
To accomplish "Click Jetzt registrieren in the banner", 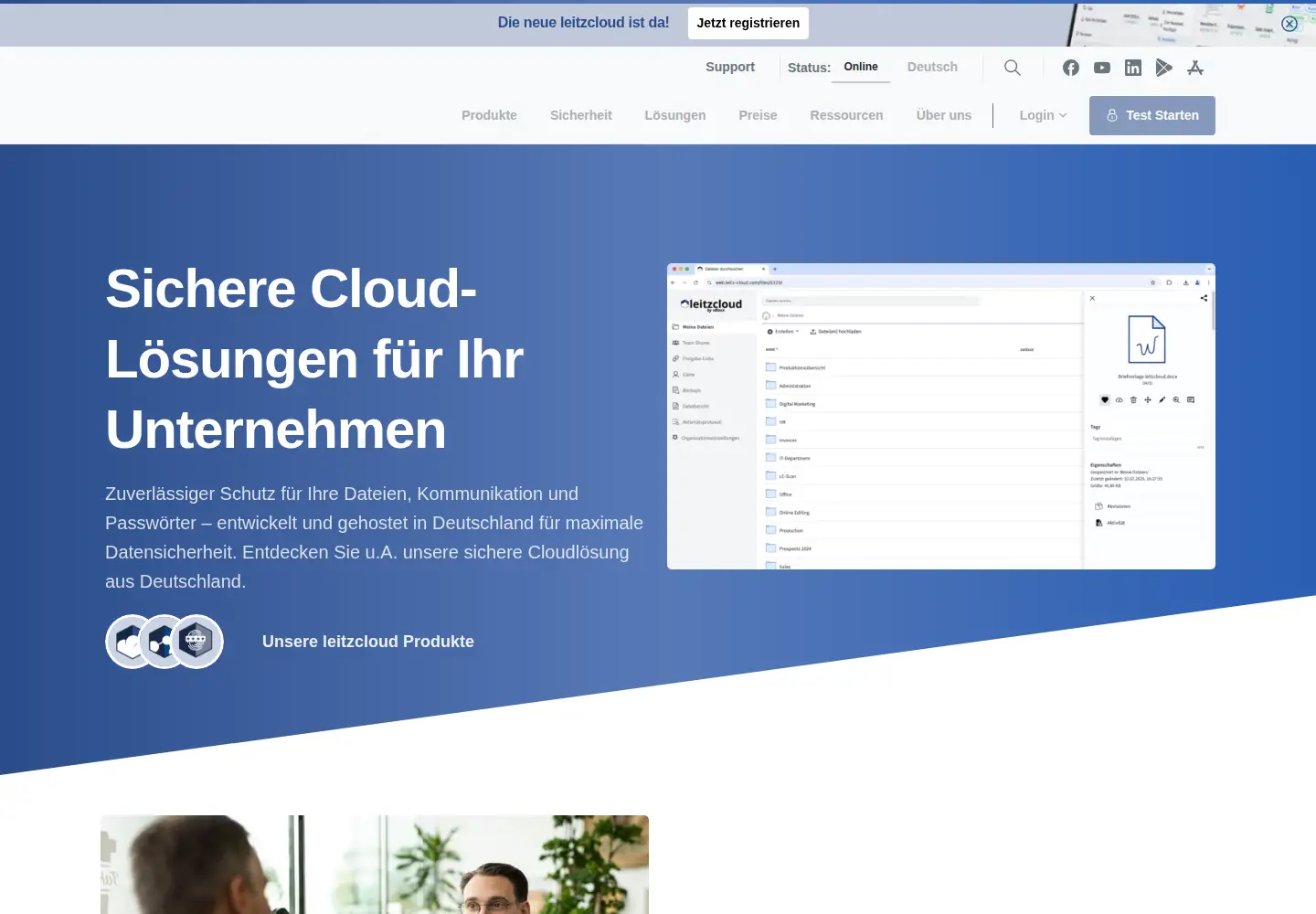I will point(748,23).
